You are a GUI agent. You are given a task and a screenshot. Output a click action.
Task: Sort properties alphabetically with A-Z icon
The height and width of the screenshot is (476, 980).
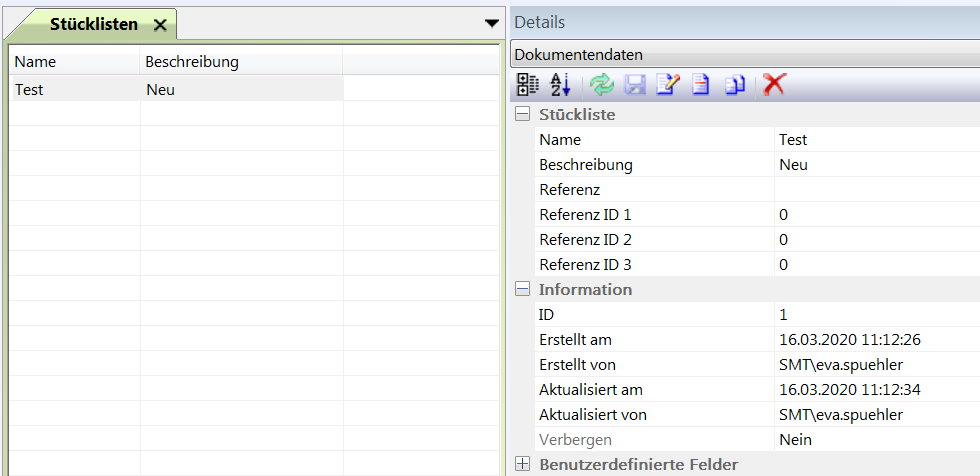point(560,85)
